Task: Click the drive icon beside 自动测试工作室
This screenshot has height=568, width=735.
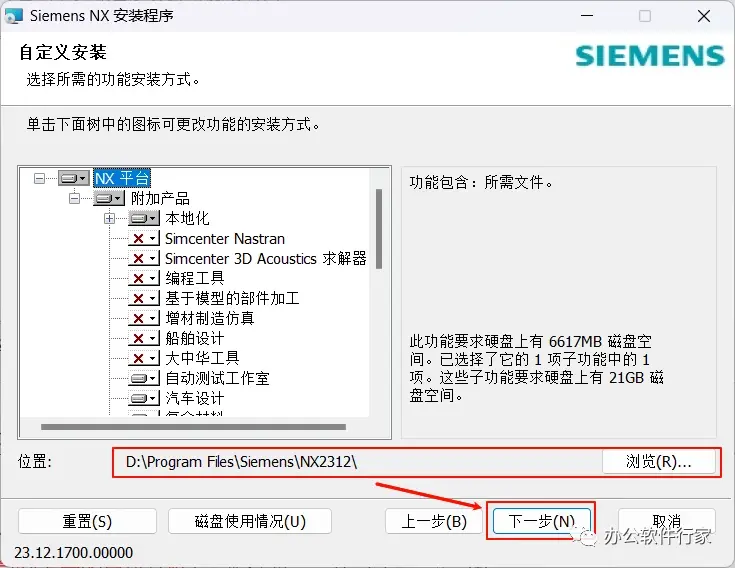Action: pos(144,378)
